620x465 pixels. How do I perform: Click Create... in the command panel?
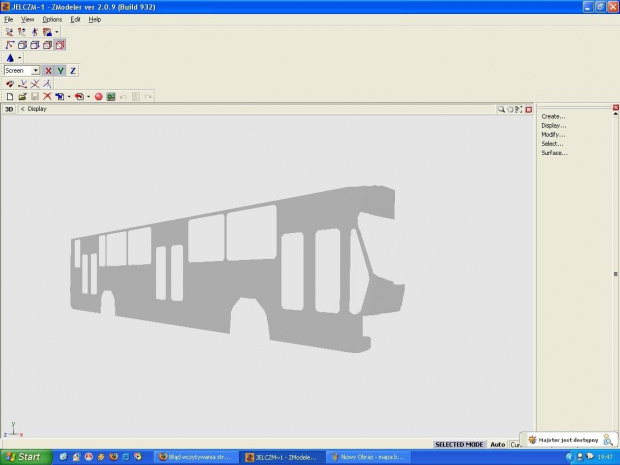tap(553, 116)
